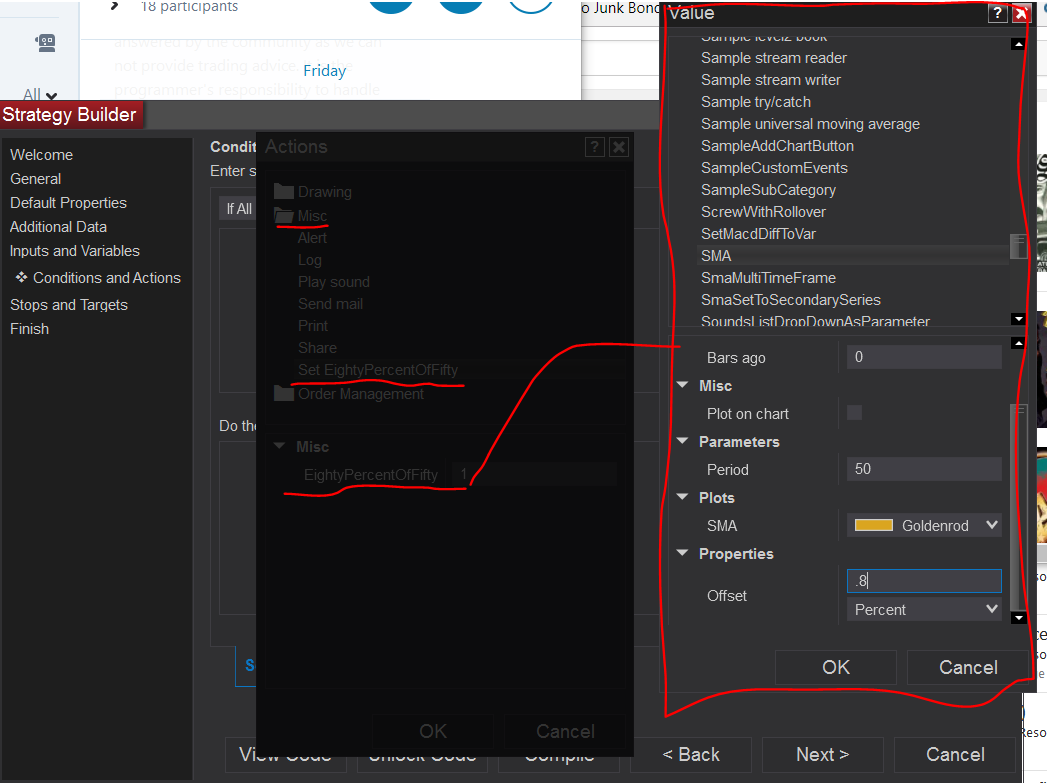Select Send mail action
This screenshot has width=1047, height=783.
[x=331, y=304]
